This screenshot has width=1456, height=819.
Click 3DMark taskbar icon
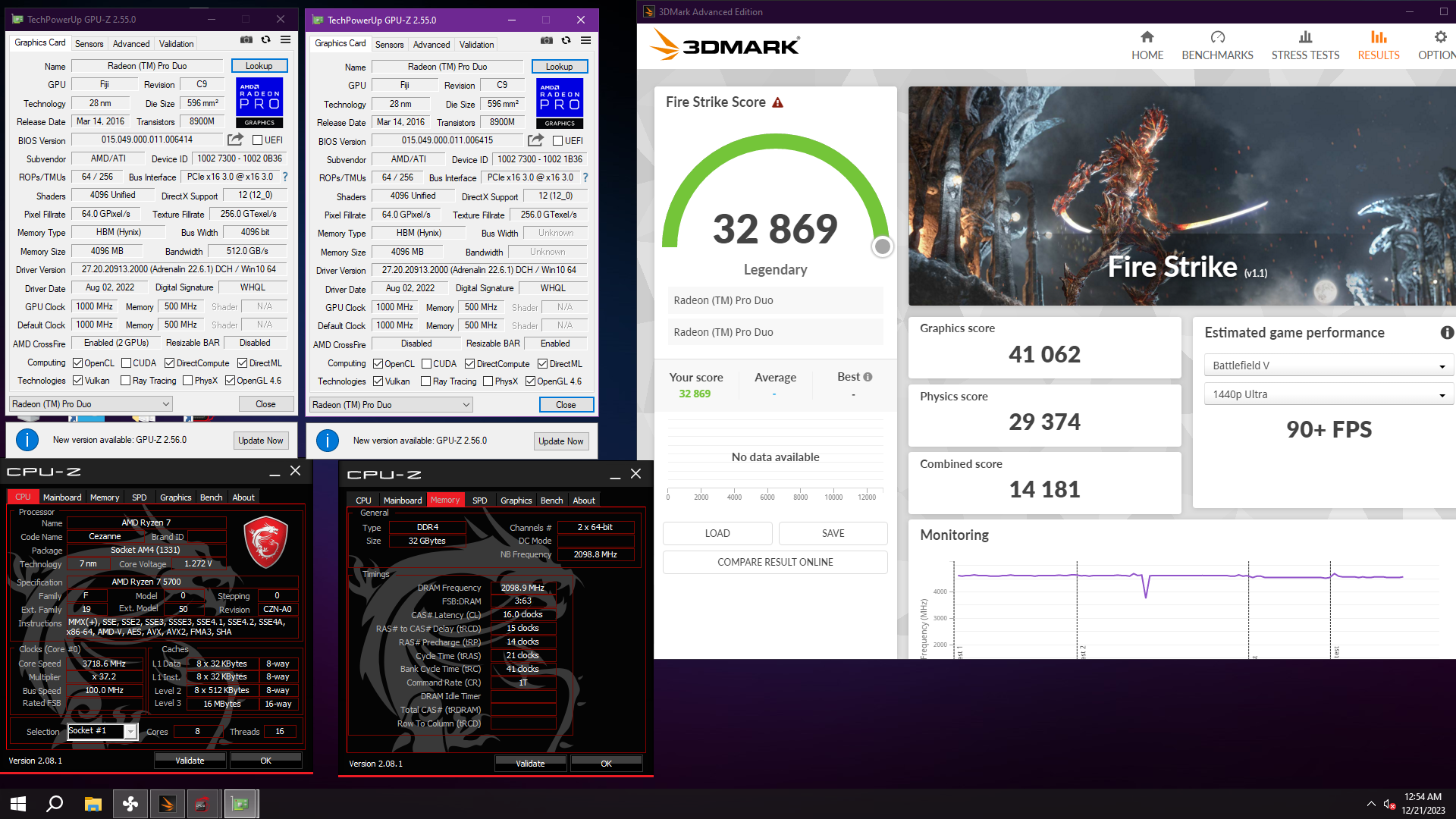pyautogui.click(x=167, y=804)
